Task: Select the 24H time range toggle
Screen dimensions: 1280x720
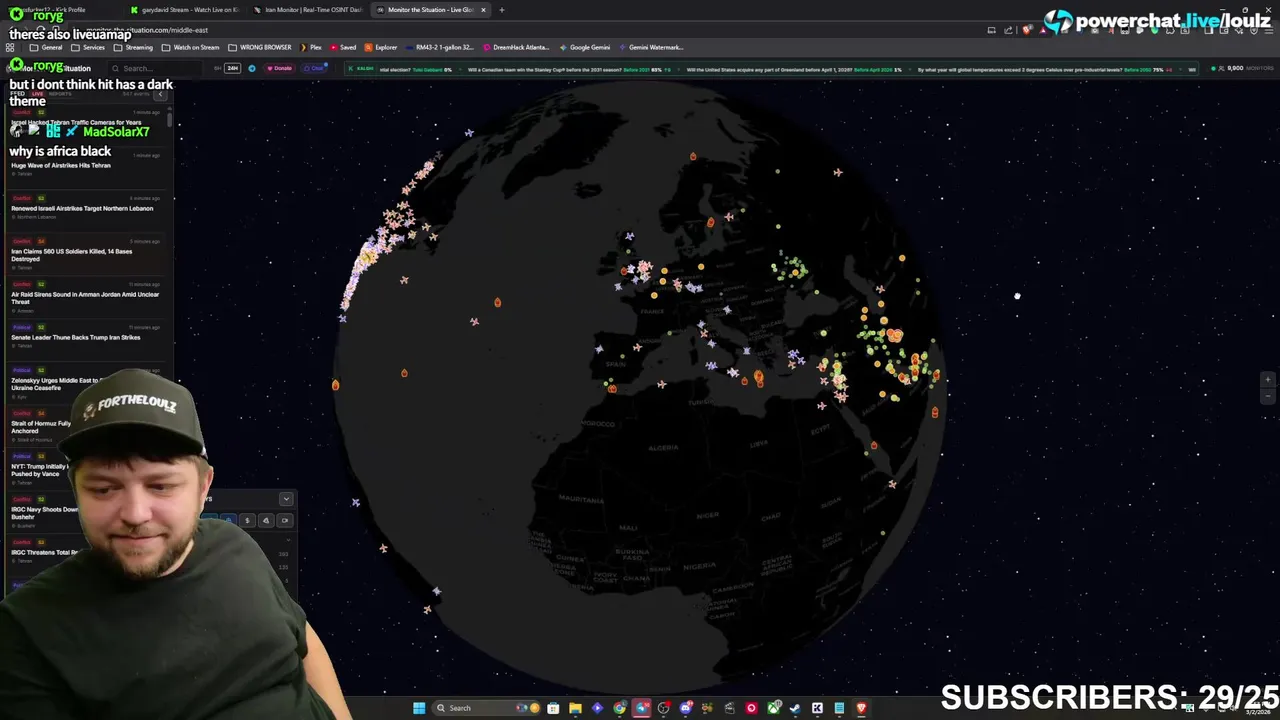Action: (232, 68)
